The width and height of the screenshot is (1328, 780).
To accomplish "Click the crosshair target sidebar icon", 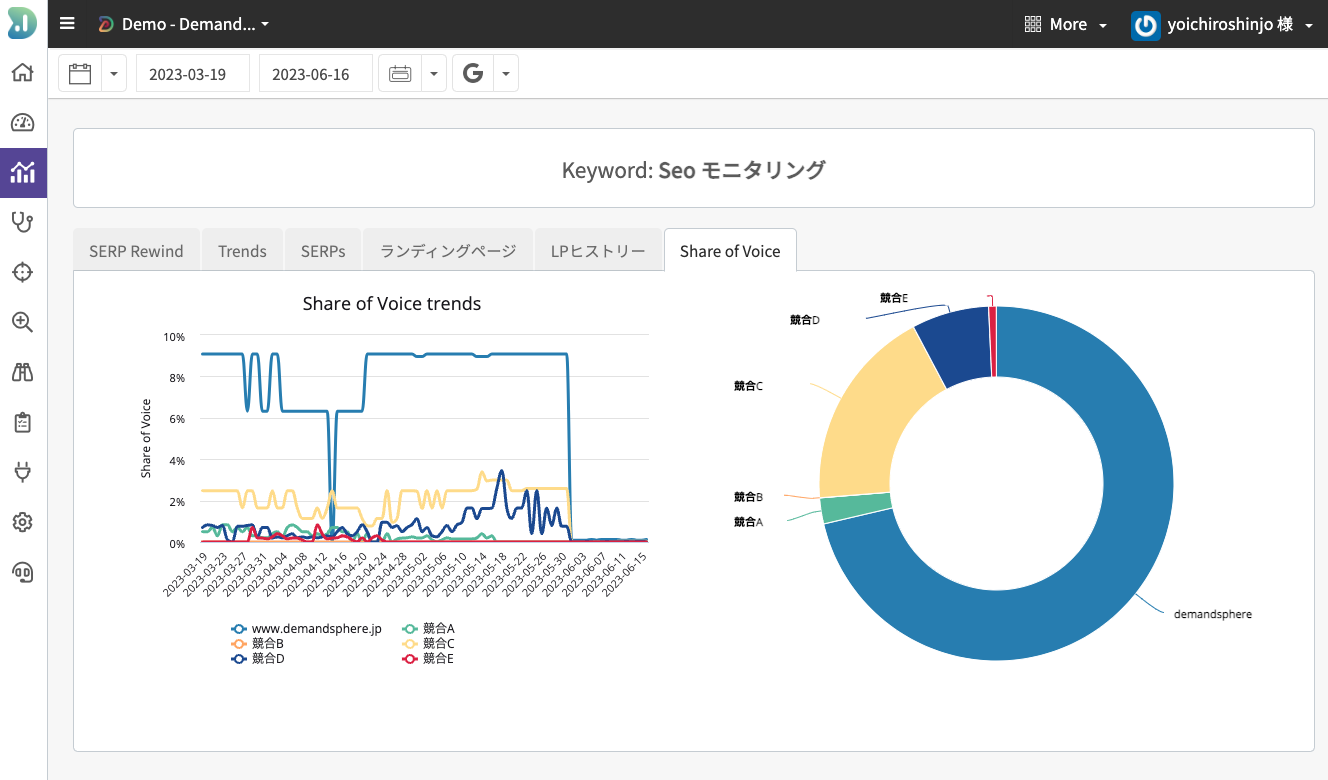I will (x=22, y=272).
